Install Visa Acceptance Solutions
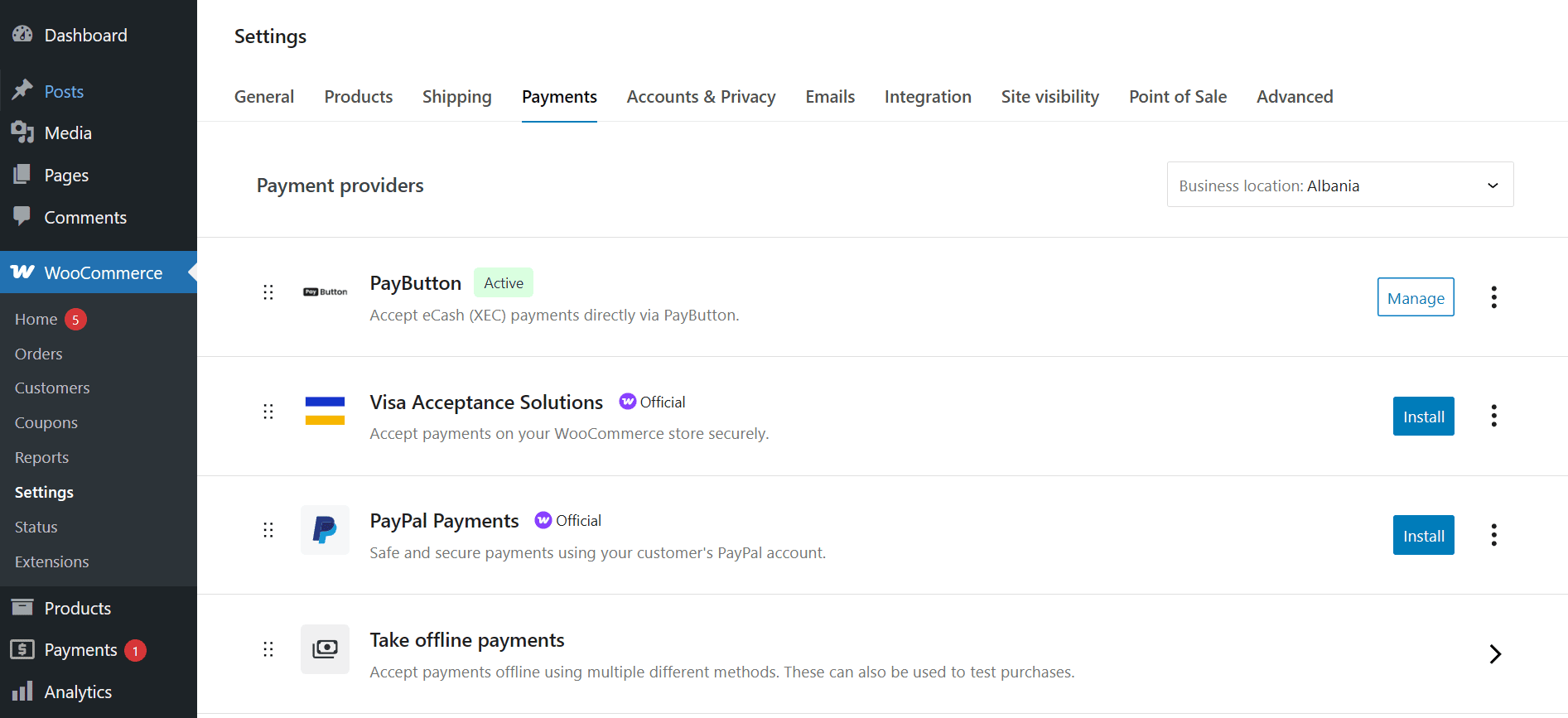 click(1423, 417)
